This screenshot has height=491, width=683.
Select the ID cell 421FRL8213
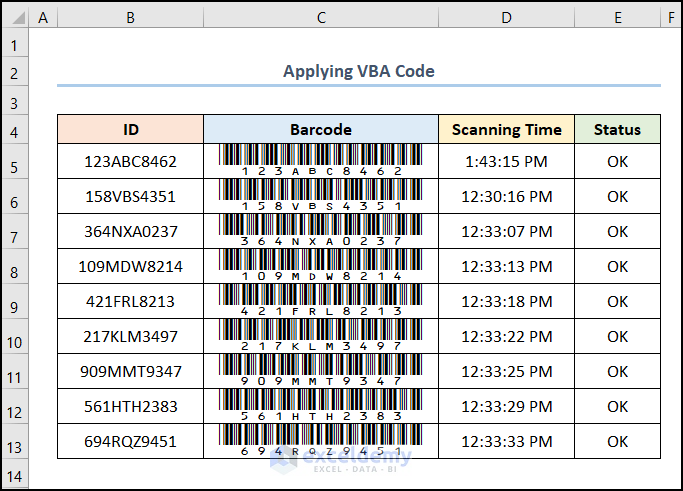131,301
